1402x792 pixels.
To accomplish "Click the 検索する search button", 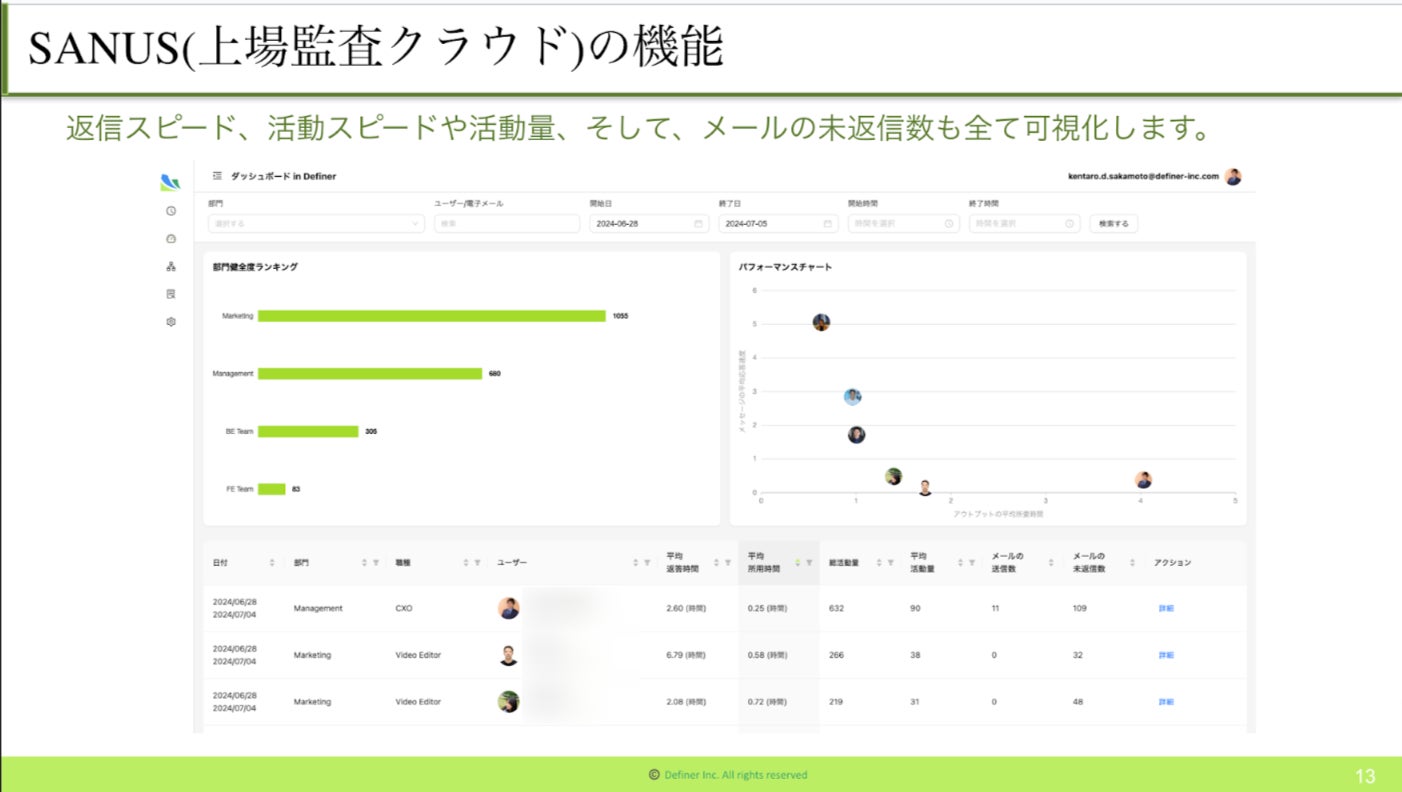I will (1114, 224).
